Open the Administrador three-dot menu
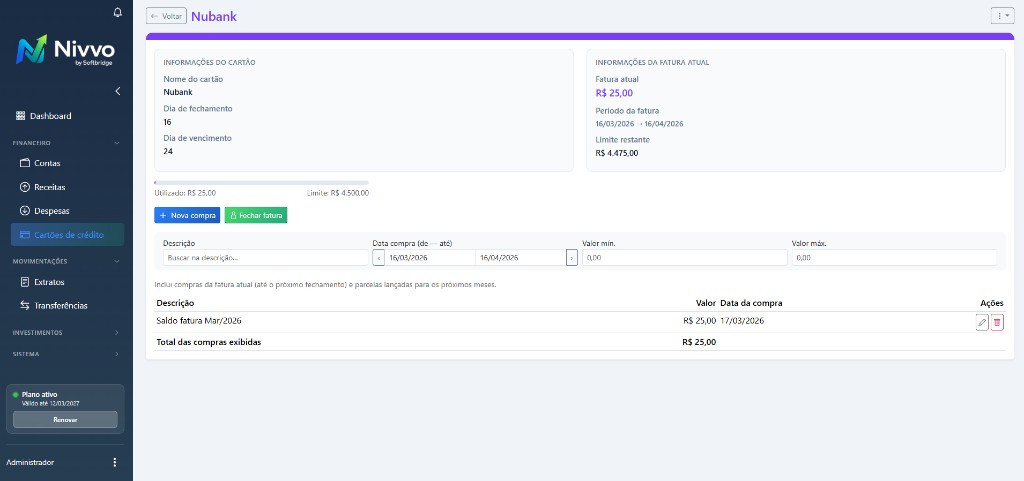The image size is (1024, 481). [x=114, y=462]
